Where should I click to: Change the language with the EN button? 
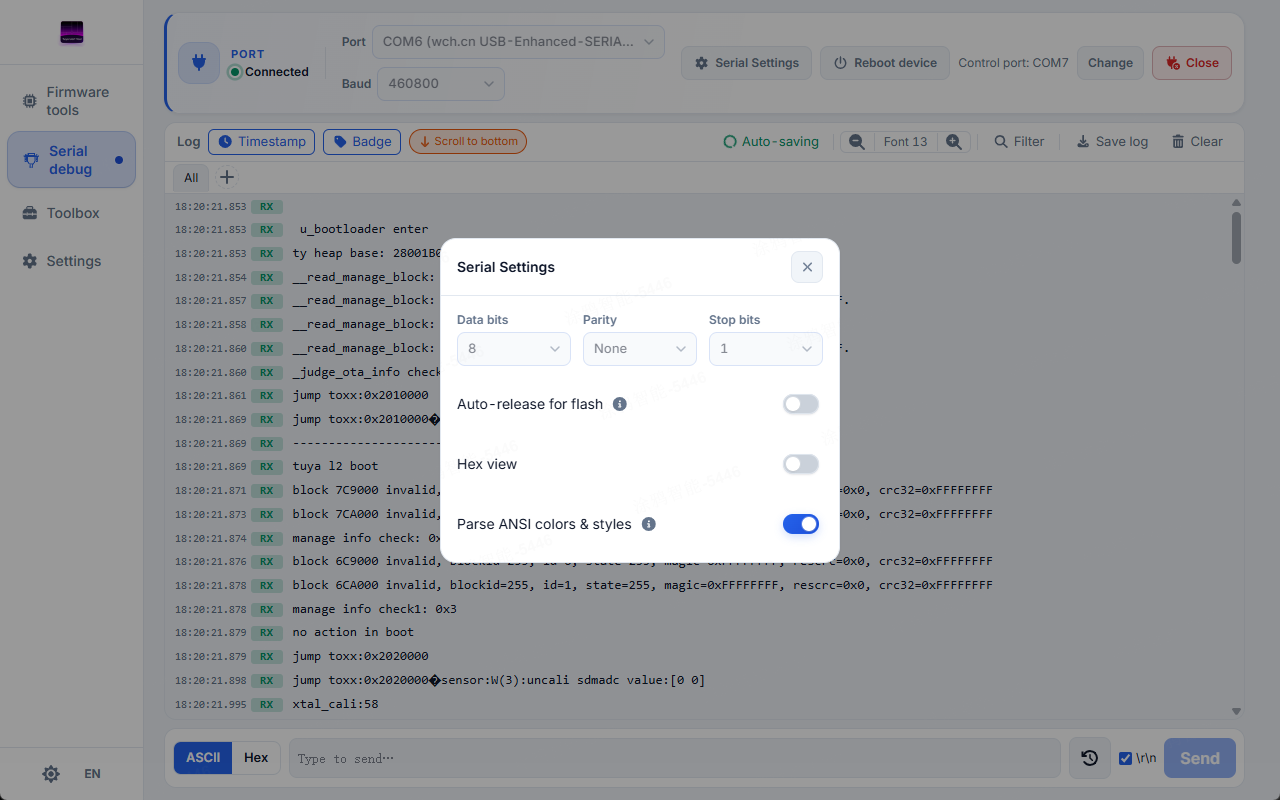click(92, 774)
